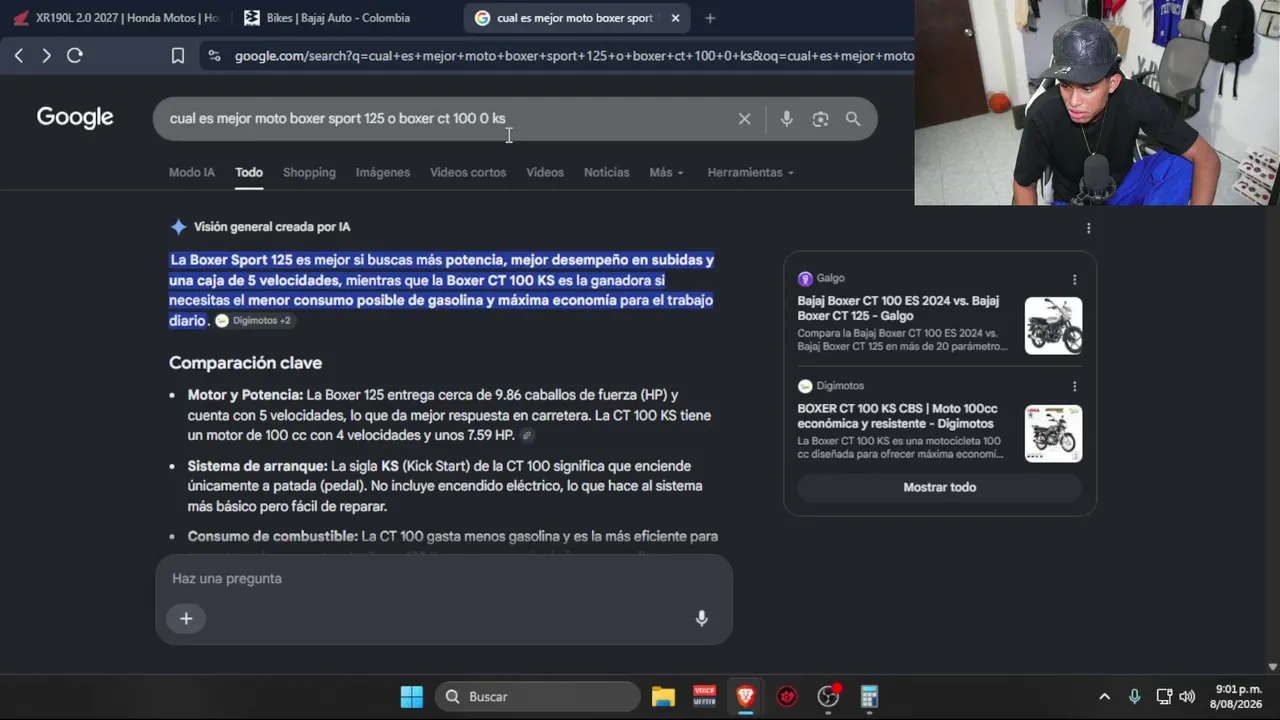Start a voice search in Google
The width and height of the screenshot is (1280, 720).
pos(787,119)
